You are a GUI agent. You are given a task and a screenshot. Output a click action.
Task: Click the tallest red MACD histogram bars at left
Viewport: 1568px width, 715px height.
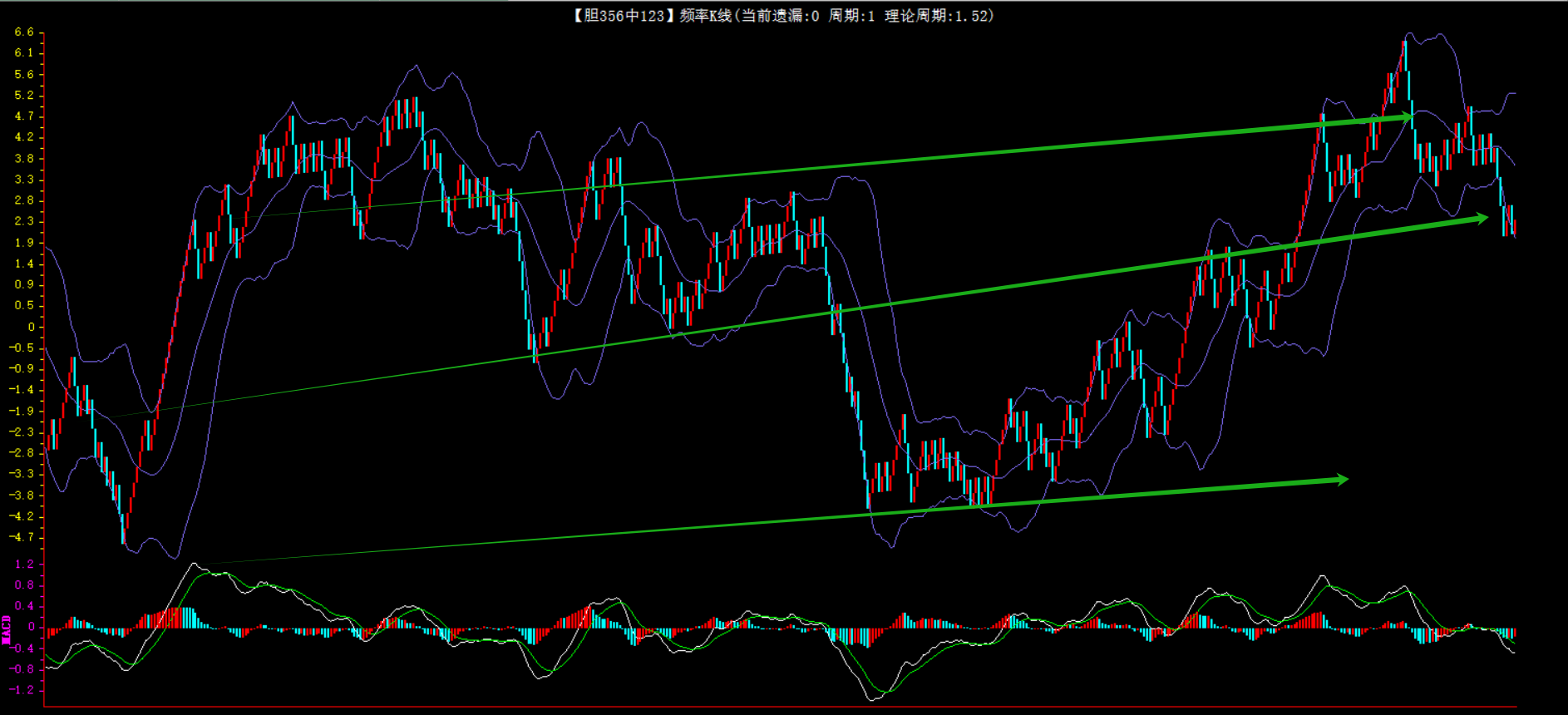coord(176,618)
